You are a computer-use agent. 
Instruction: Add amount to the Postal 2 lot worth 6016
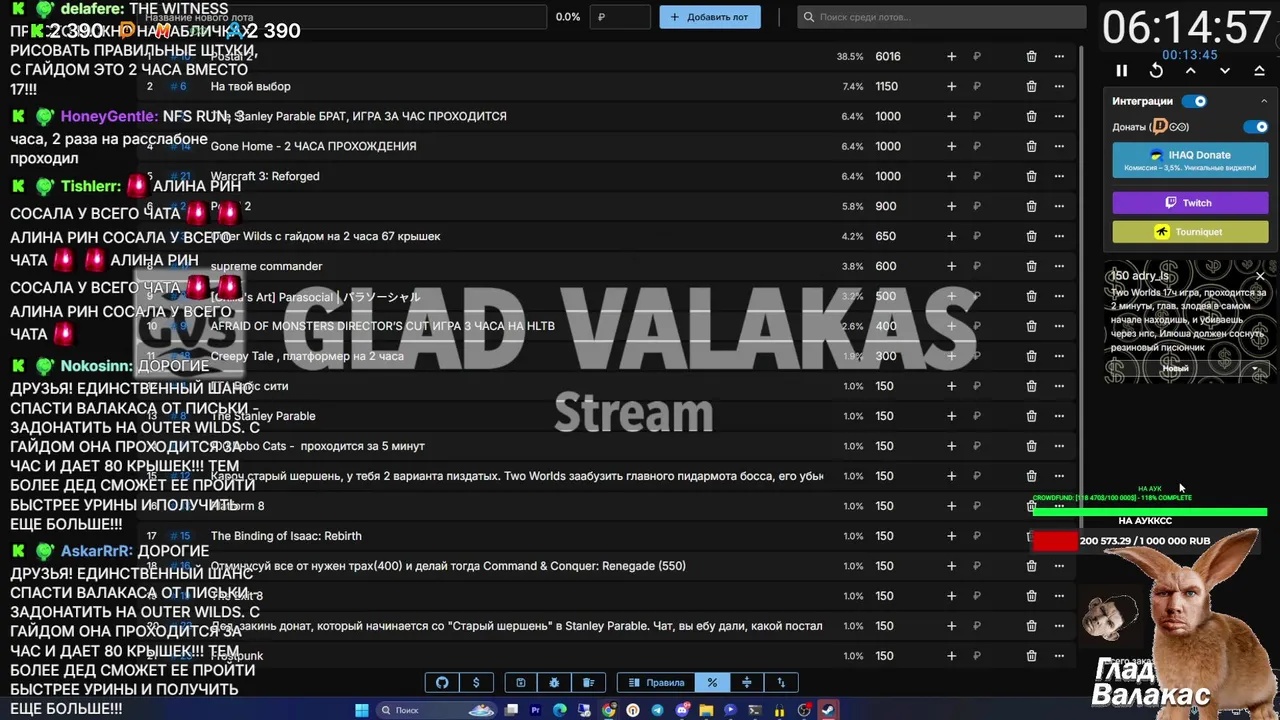coord(951,57)
